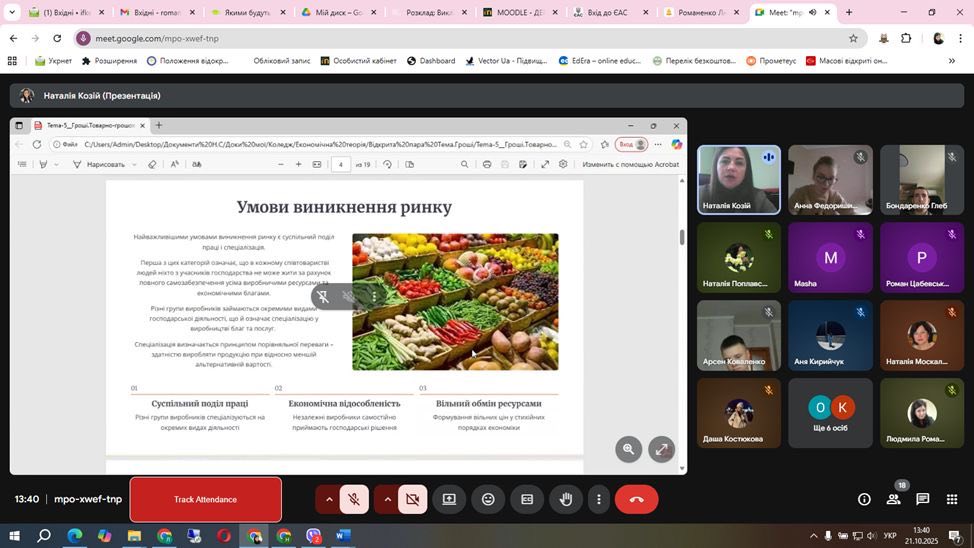Open the tab search dropdown arrow
974x548 pixels.
(12, 12)
